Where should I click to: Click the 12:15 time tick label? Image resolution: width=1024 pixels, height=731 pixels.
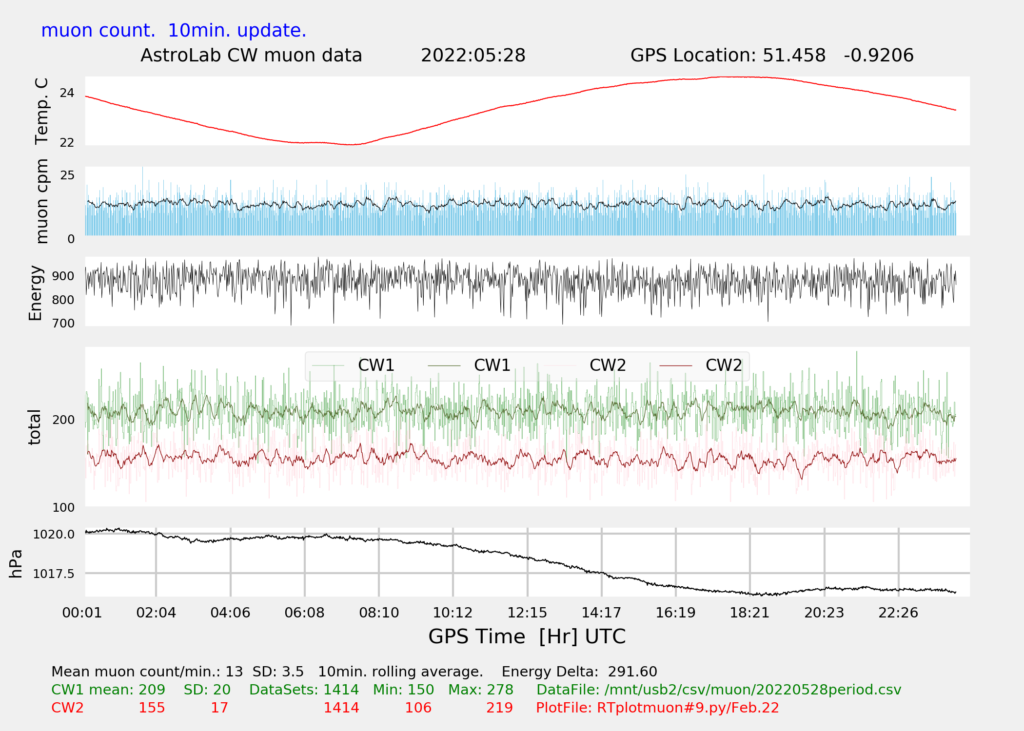[527, 612]
